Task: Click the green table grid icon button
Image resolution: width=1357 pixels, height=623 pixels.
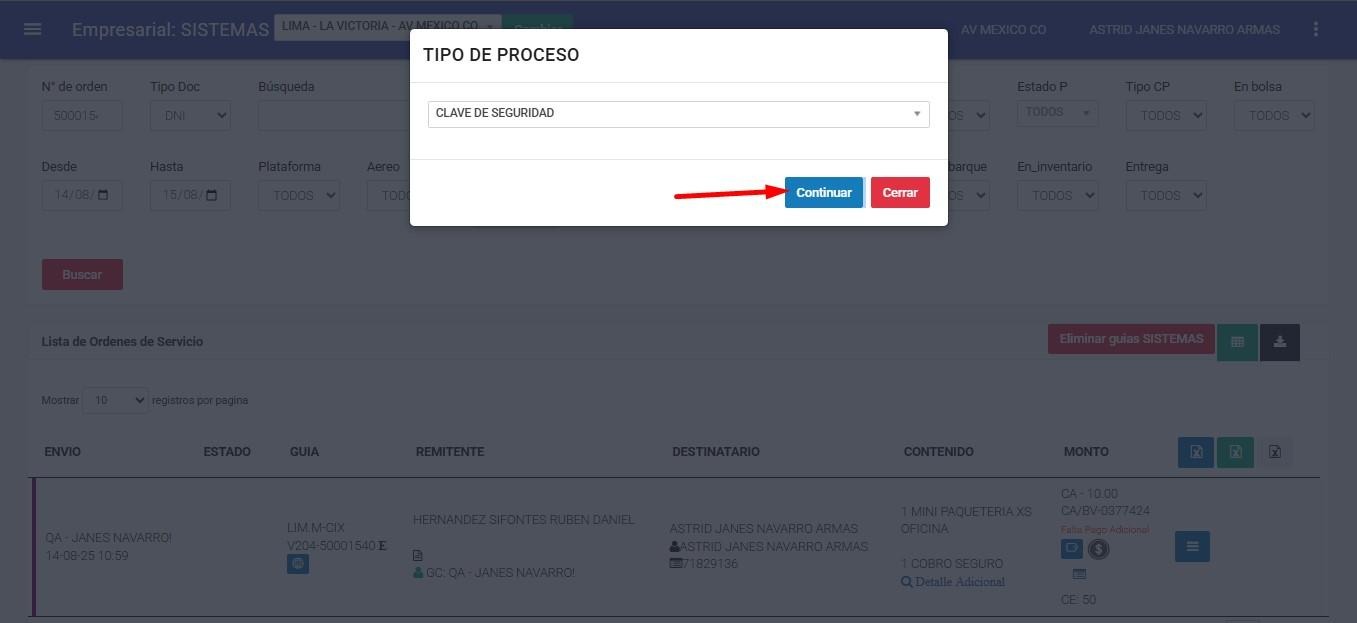Action: [x=1237, y=342]
